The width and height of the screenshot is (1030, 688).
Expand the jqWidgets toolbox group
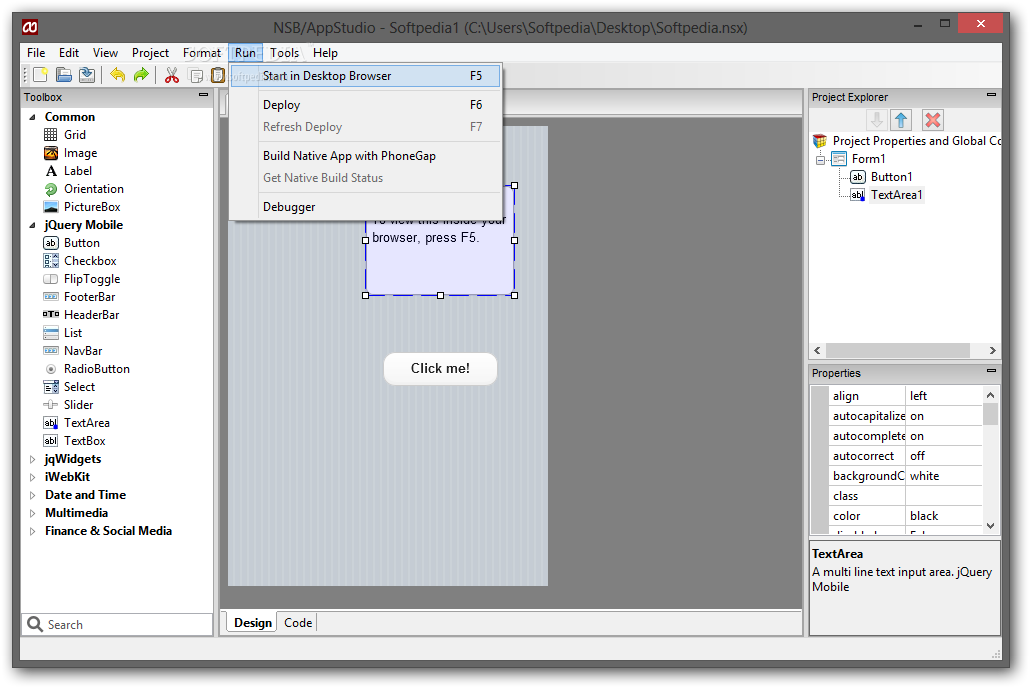[x=32, y=459]
